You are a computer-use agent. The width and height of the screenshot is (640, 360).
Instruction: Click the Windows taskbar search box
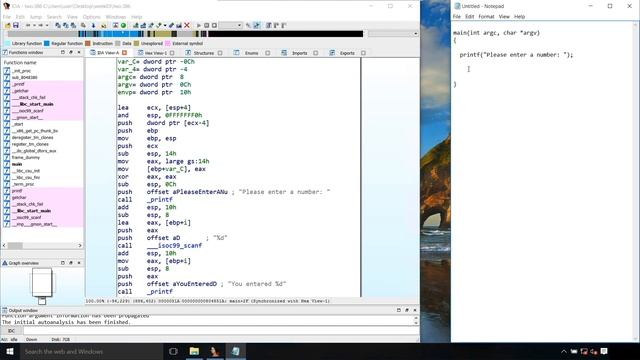point(91,351)
